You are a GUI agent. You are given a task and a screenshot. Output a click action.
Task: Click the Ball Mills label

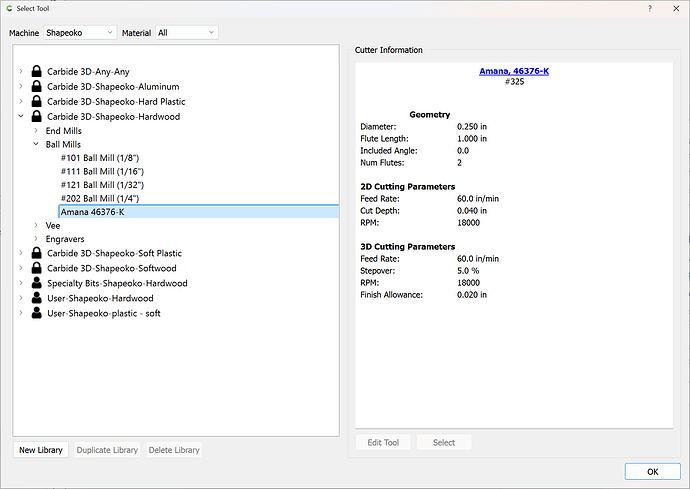pos(63,144)
